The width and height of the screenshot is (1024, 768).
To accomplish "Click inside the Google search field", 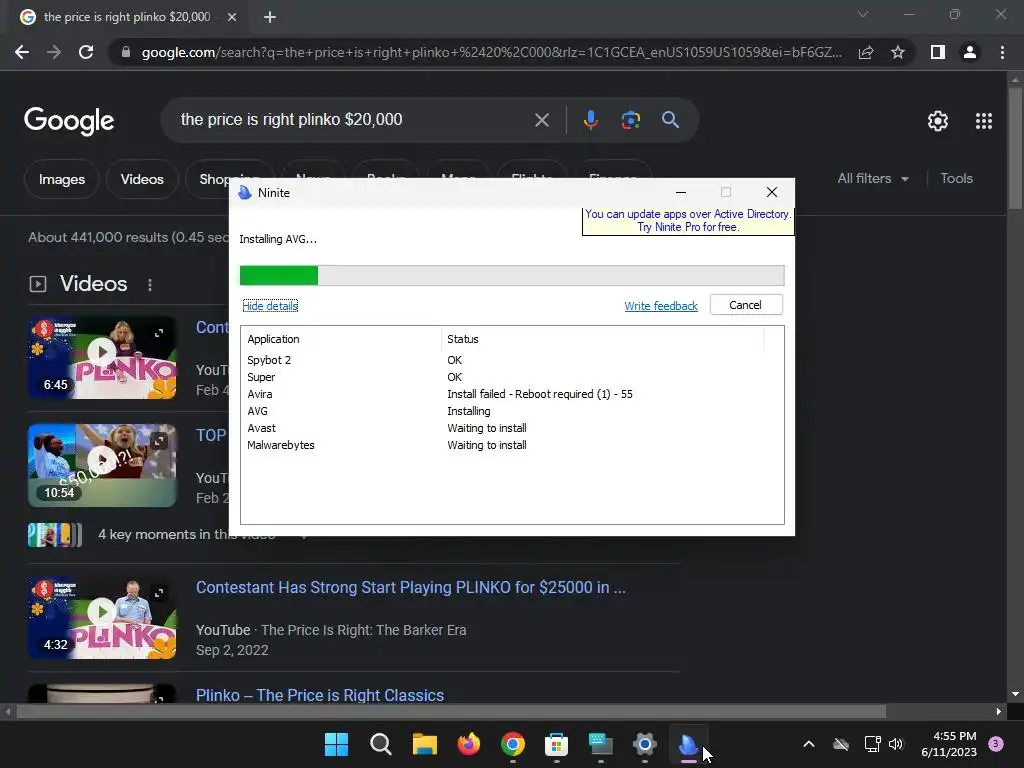I will coord(353,120).
